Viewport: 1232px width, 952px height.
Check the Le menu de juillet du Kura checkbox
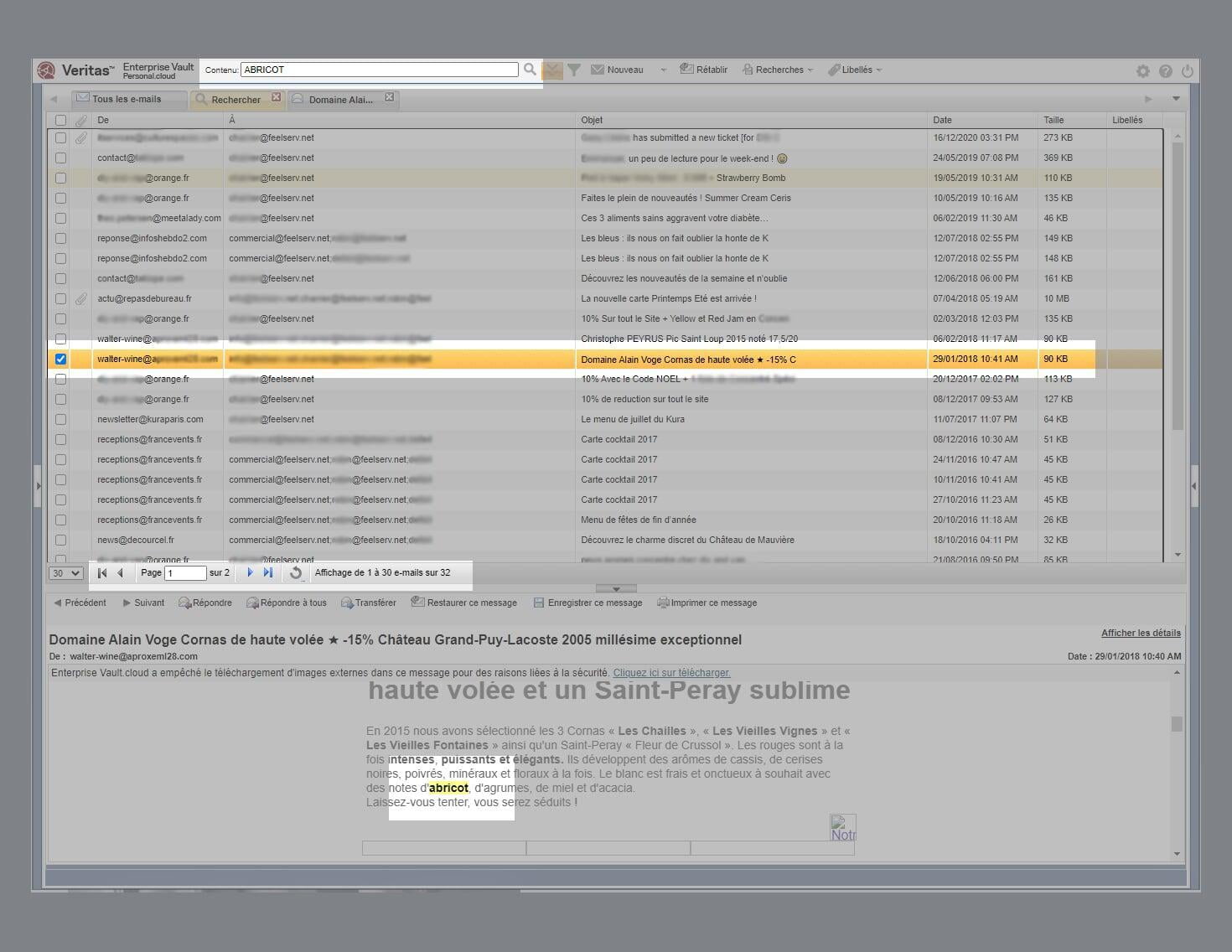coord(60,419)
